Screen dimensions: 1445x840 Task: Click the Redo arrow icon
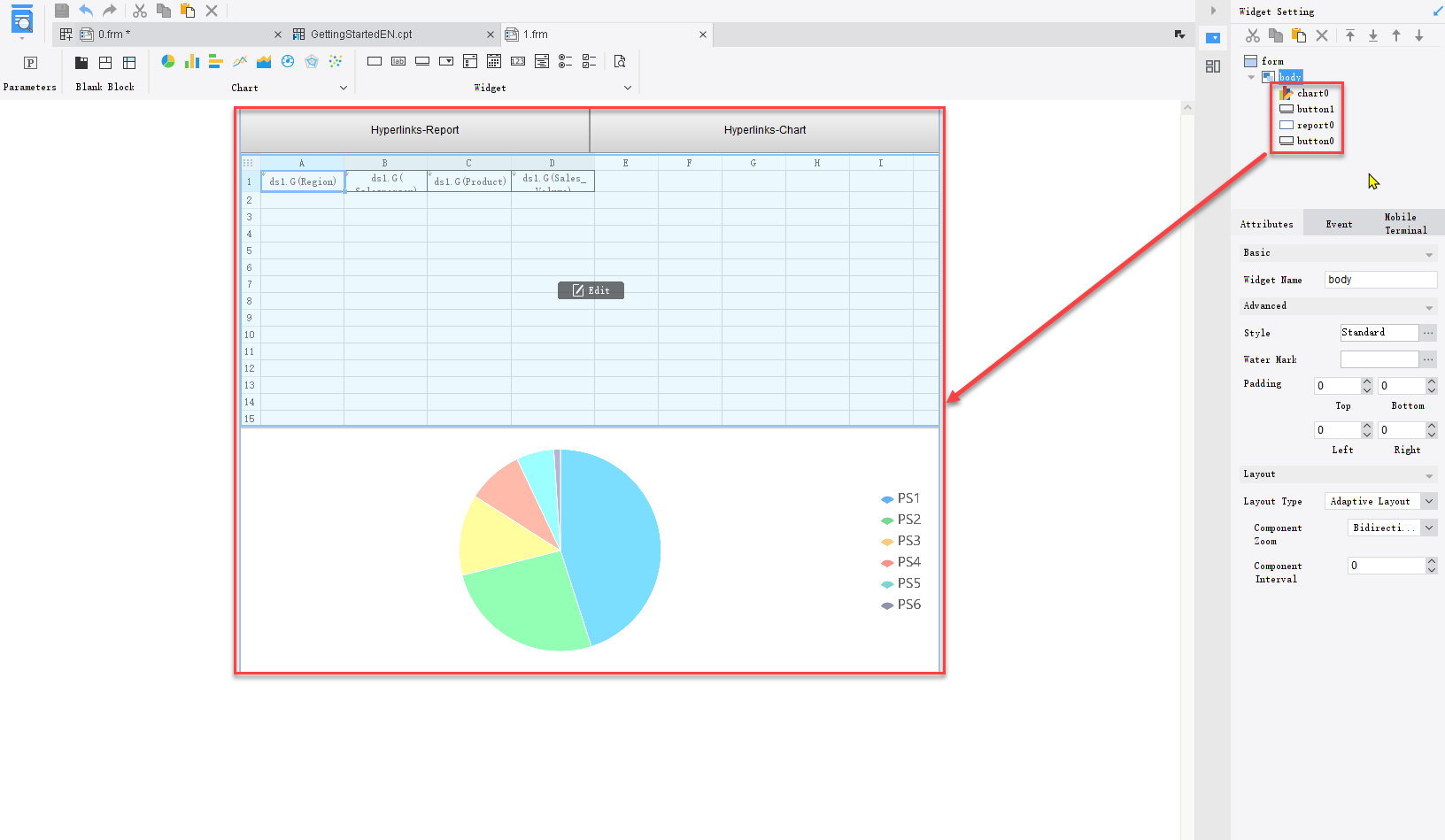point(110,11)
